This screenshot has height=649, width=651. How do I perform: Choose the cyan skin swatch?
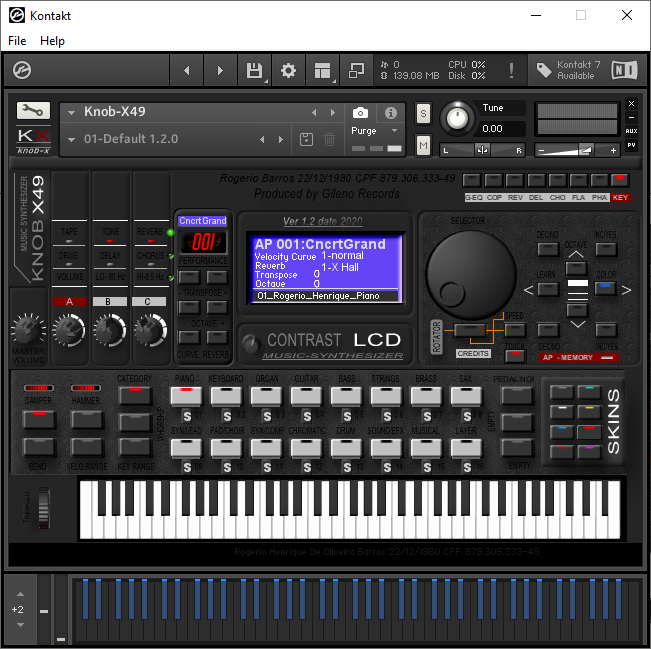pos(588,392)
